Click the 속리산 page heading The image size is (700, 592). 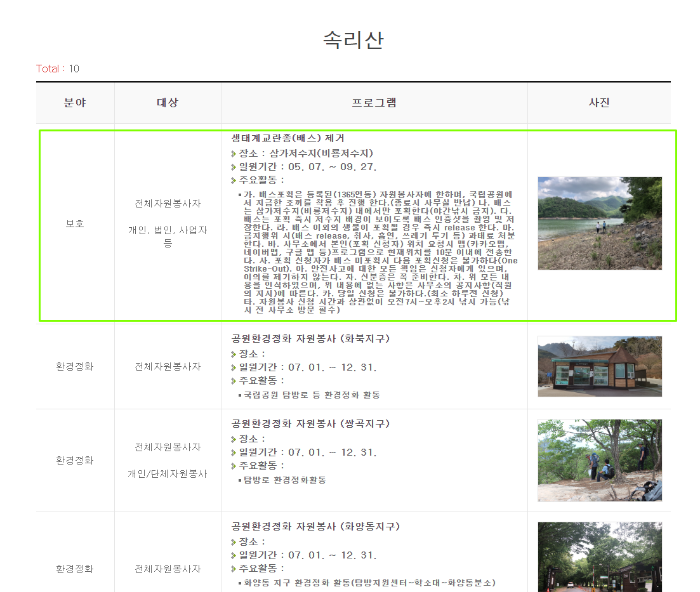click(x=353, y=40)
